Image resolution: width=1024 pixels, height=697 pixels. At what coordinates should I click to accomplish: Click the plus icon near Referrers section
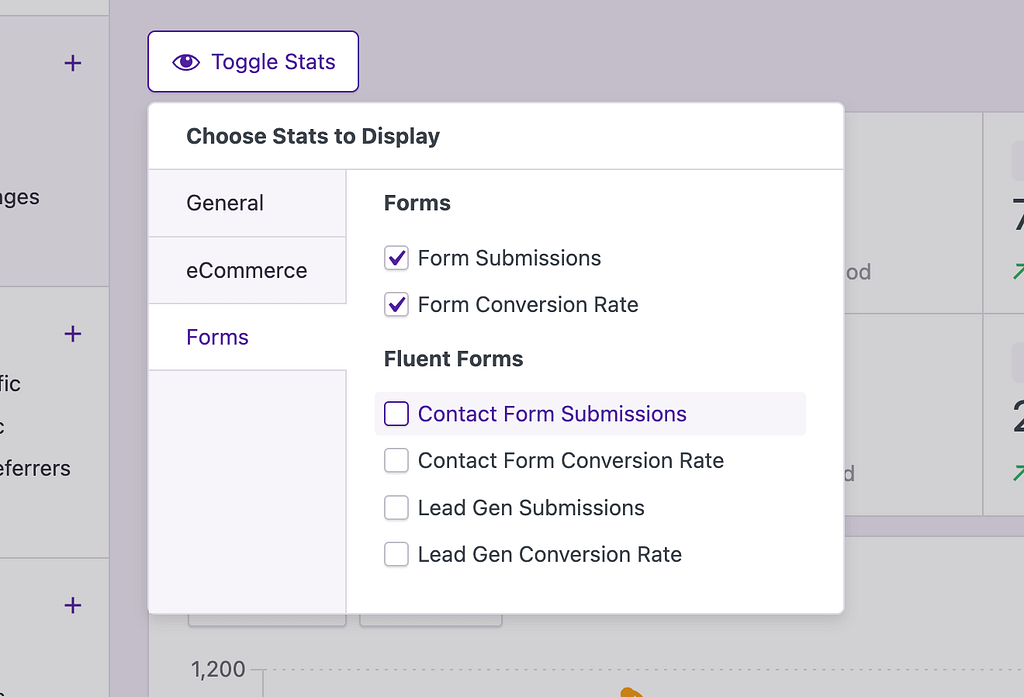(71, 333)
